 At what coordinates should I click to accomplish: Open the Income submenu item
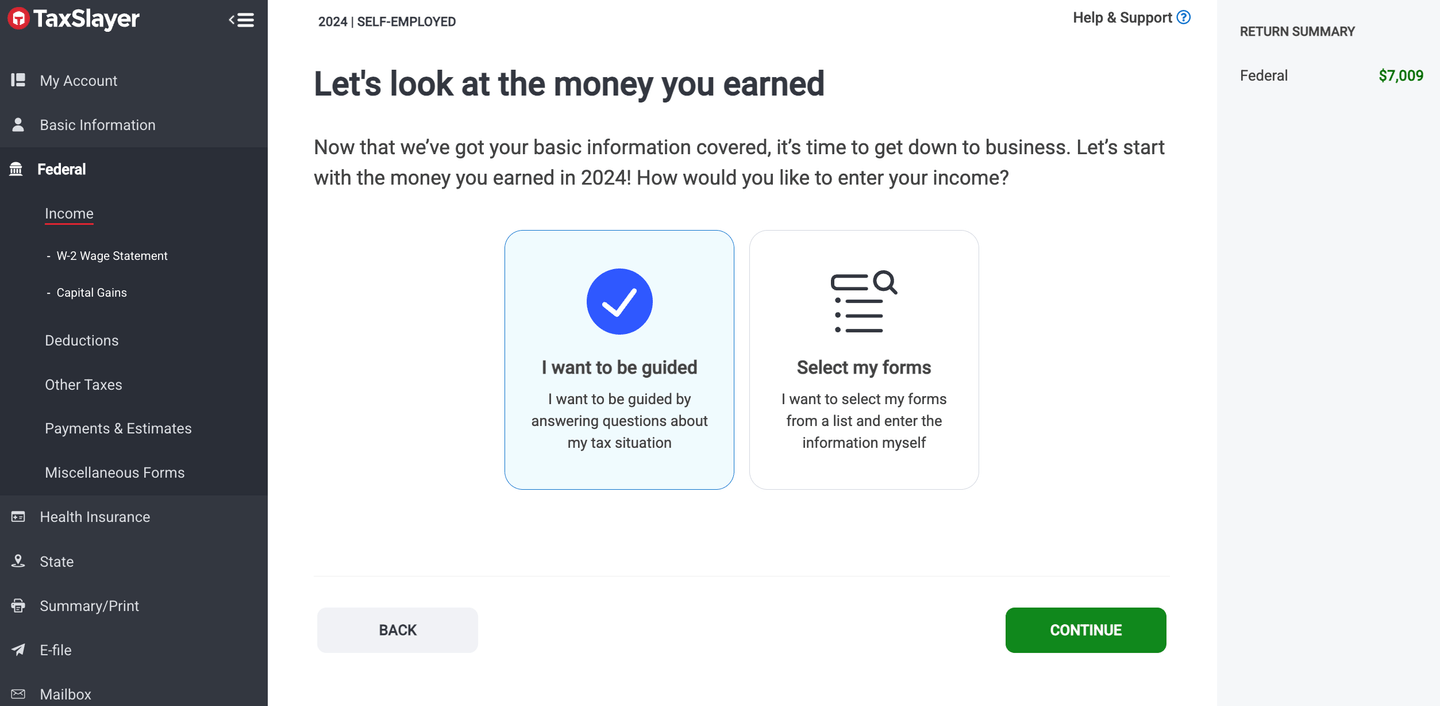click(x=69, y=214)
